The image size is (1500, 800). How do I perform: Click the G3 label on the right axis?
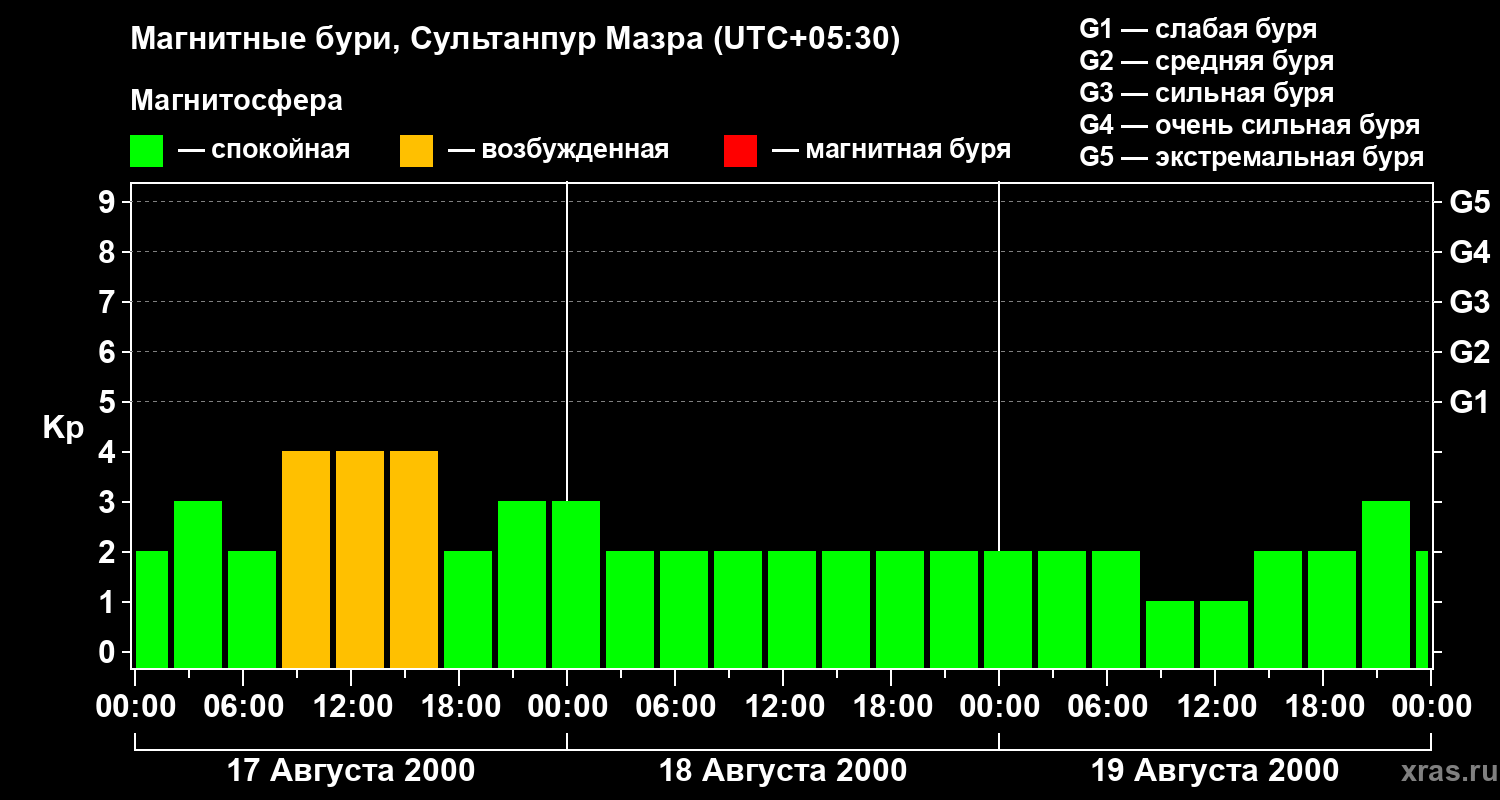1469,302
